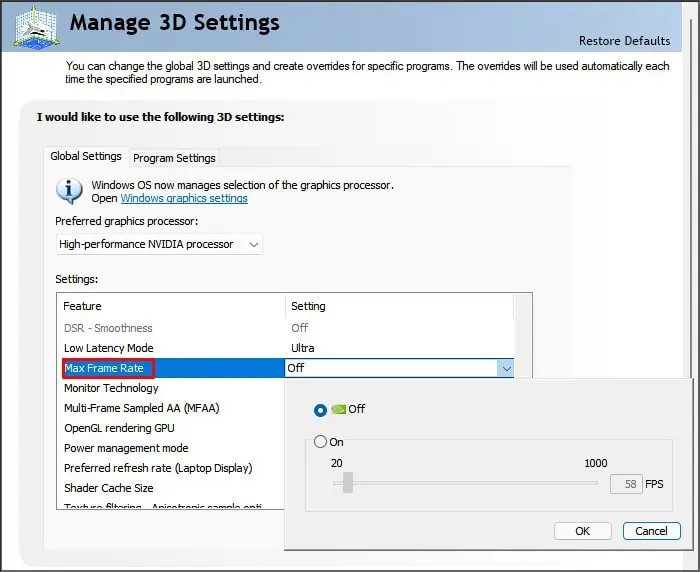Select the Shader Cache Size row
This screenshot has width=700, height=572.
171,488
